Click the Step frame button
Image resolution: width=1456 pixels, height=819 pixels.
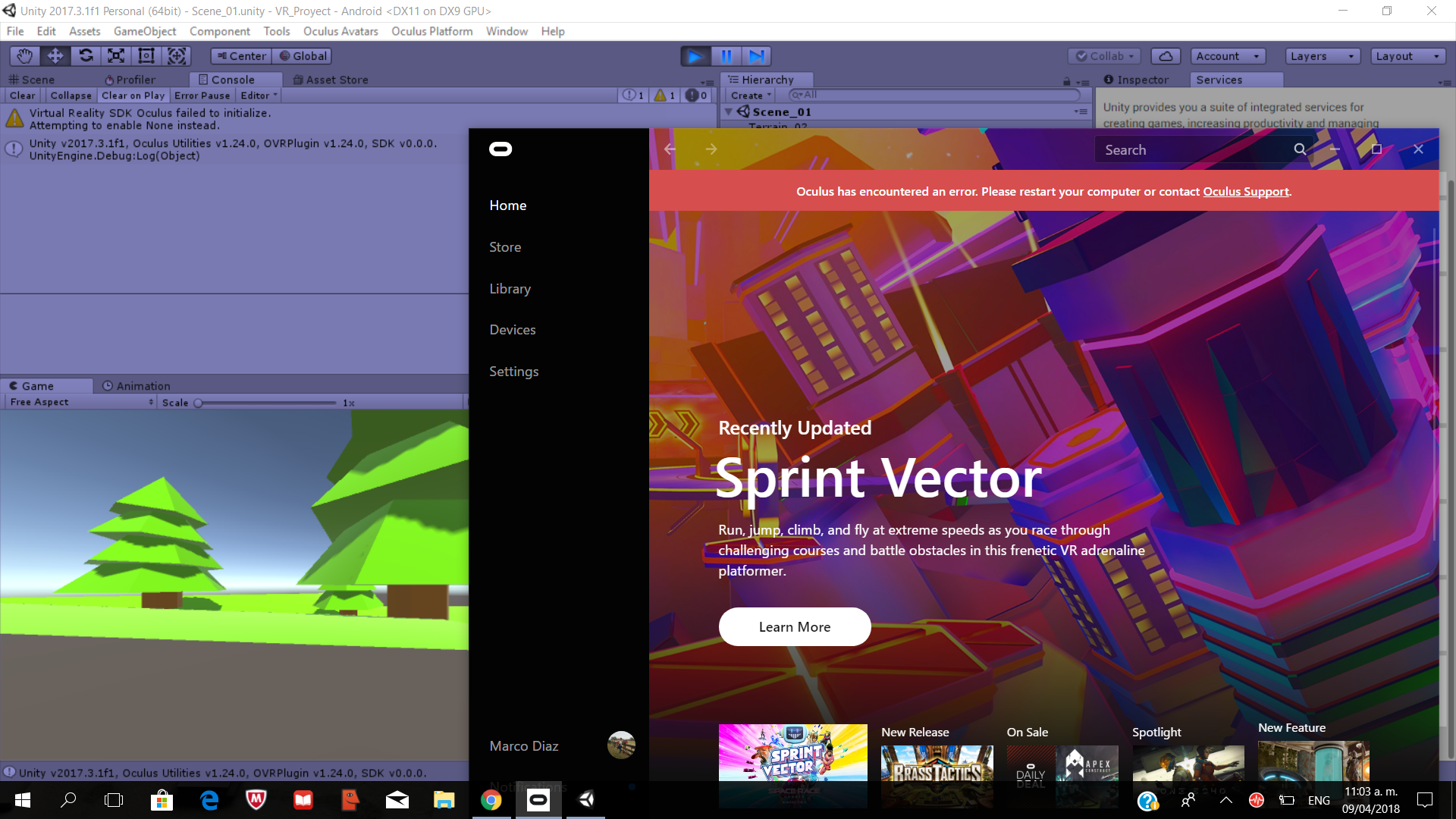tap(757, 56)
